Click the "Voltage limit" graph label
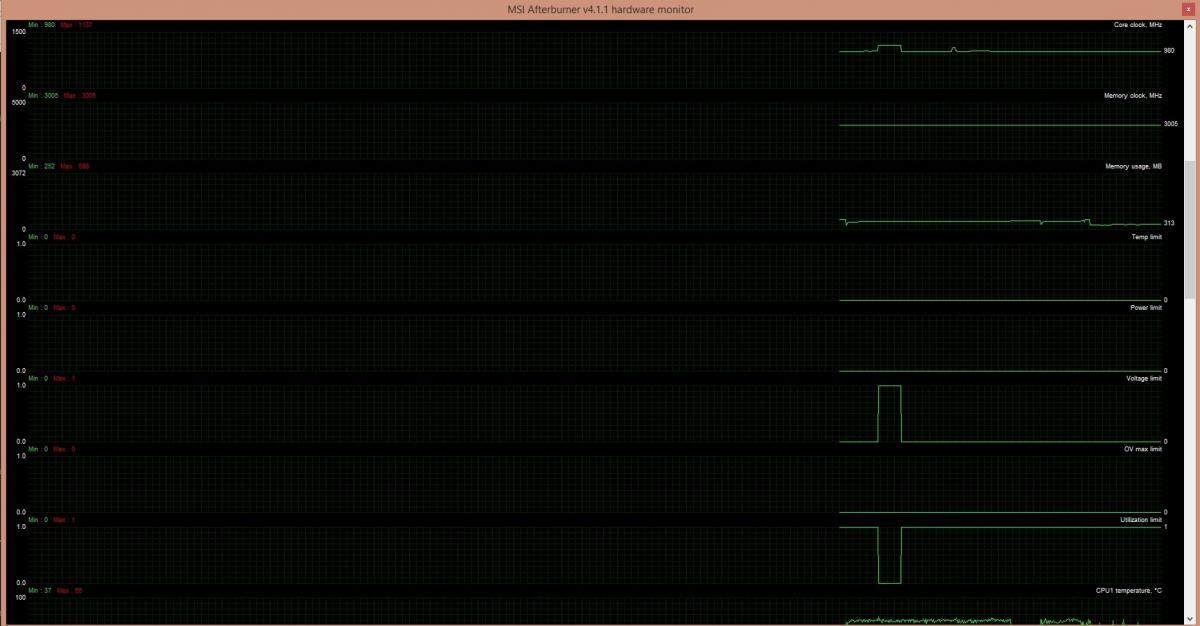This screenshot has width=1200, height=626. [1144, 378]
